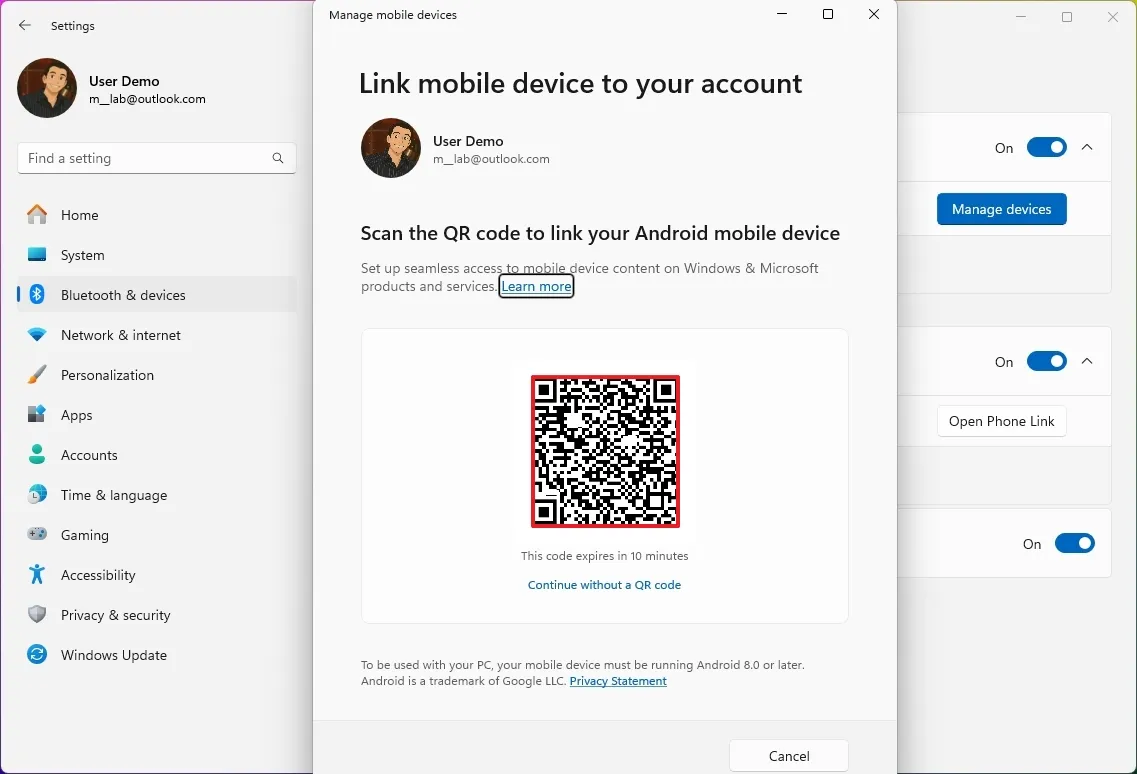Click Continue without a QR code
Viewport: 1137px width, 774px height.
604,585
